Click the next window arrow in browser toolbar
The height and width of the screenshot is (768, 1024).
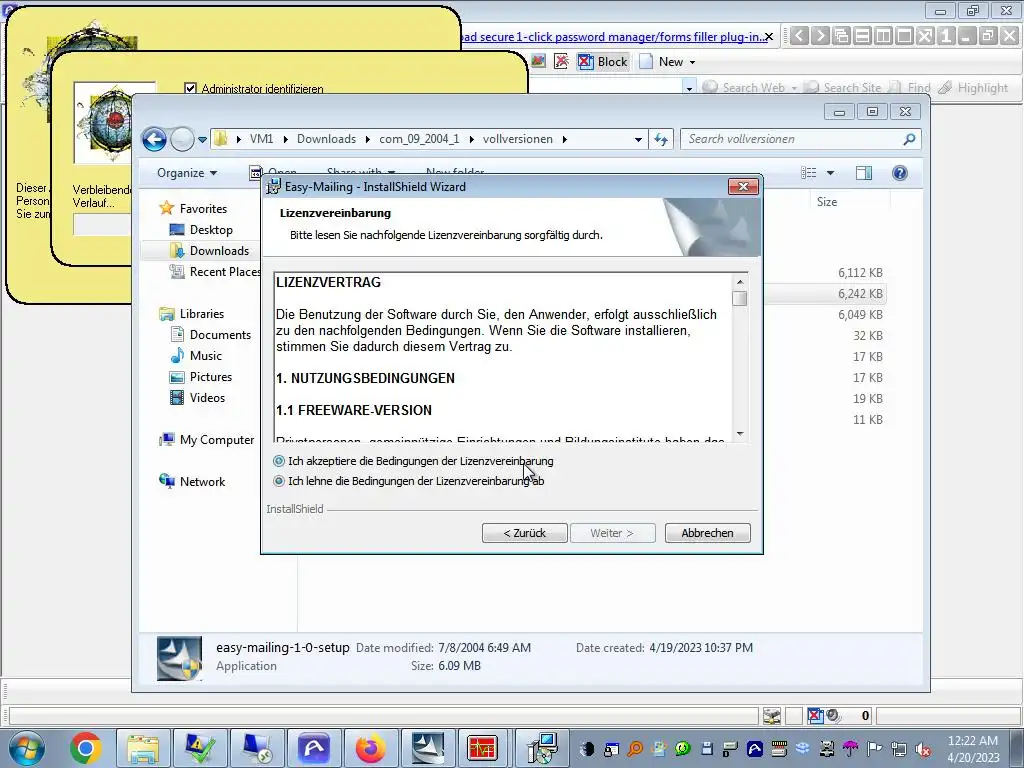pyautogui.click(x=820, y=35)
